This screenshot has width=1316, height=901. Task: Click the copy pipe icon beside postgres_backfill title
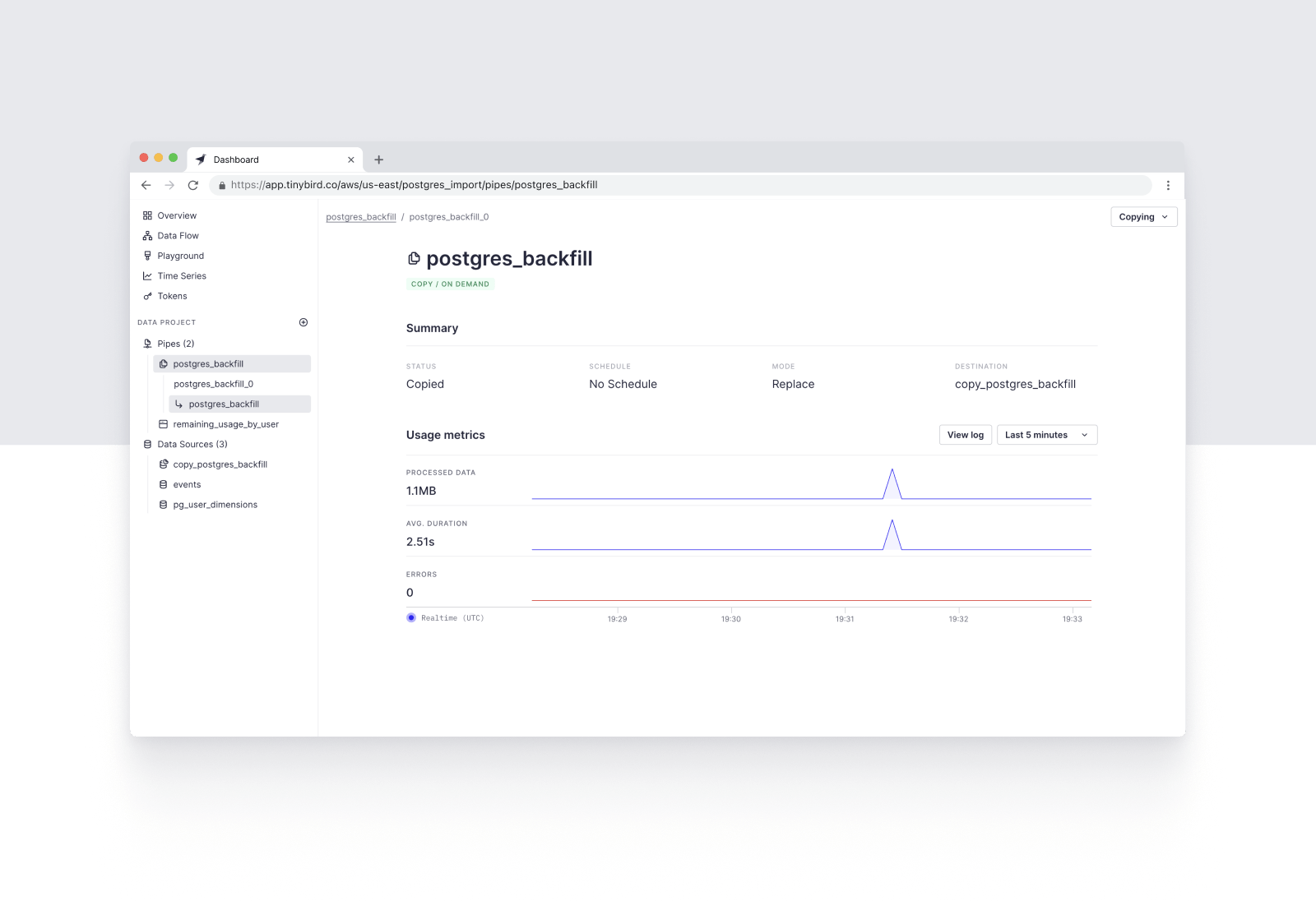coord(414,259)
